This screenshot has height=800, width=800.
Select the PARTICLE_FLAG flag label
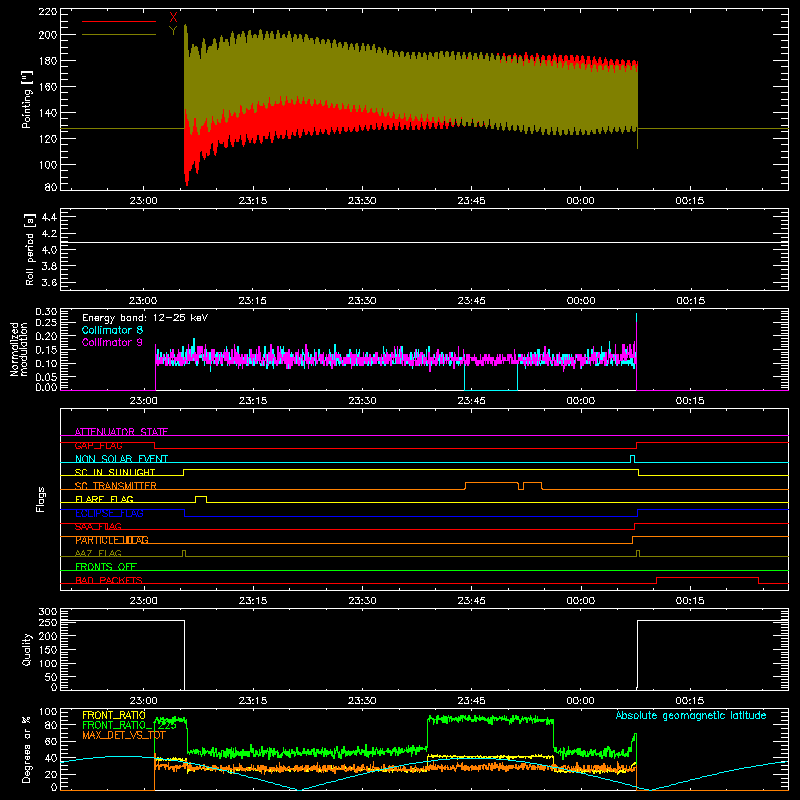[x=112, y=540]
